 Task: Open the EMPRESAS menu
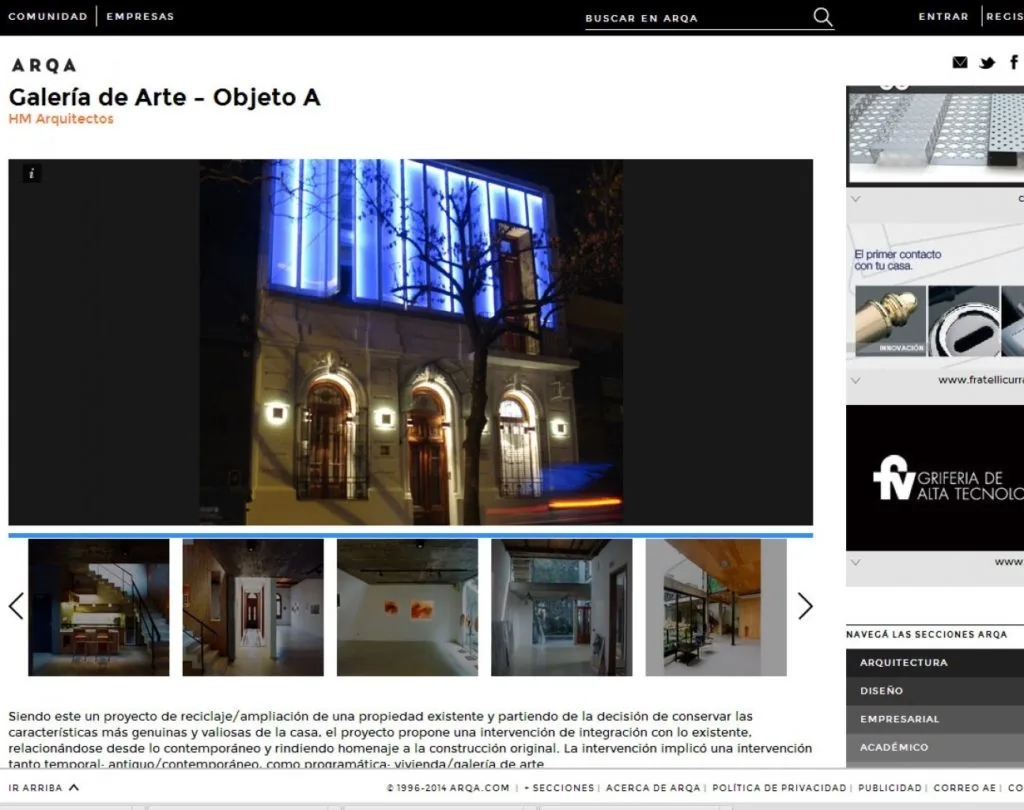point(140,16)
